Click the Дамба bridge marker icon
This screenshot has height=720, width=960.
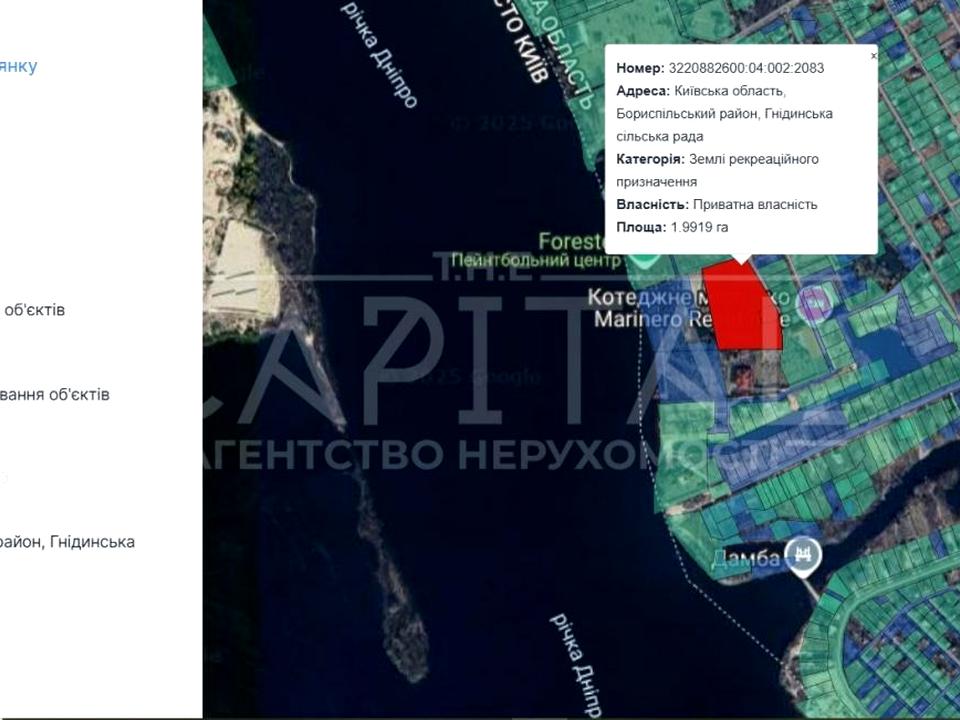coord(803,554)
